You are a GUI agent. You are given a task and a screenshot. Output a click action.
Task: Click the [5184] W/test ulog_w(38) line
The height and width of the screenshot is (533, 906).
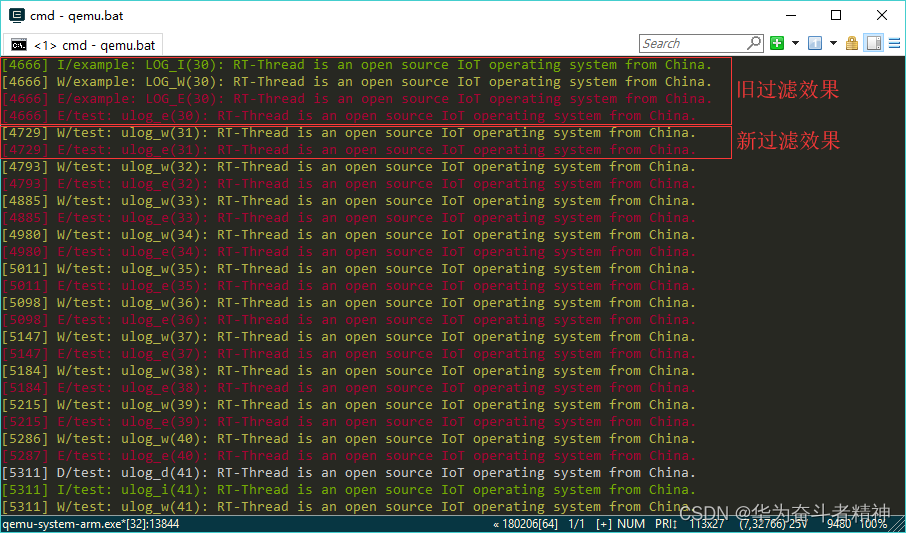(x=348, y=371)
